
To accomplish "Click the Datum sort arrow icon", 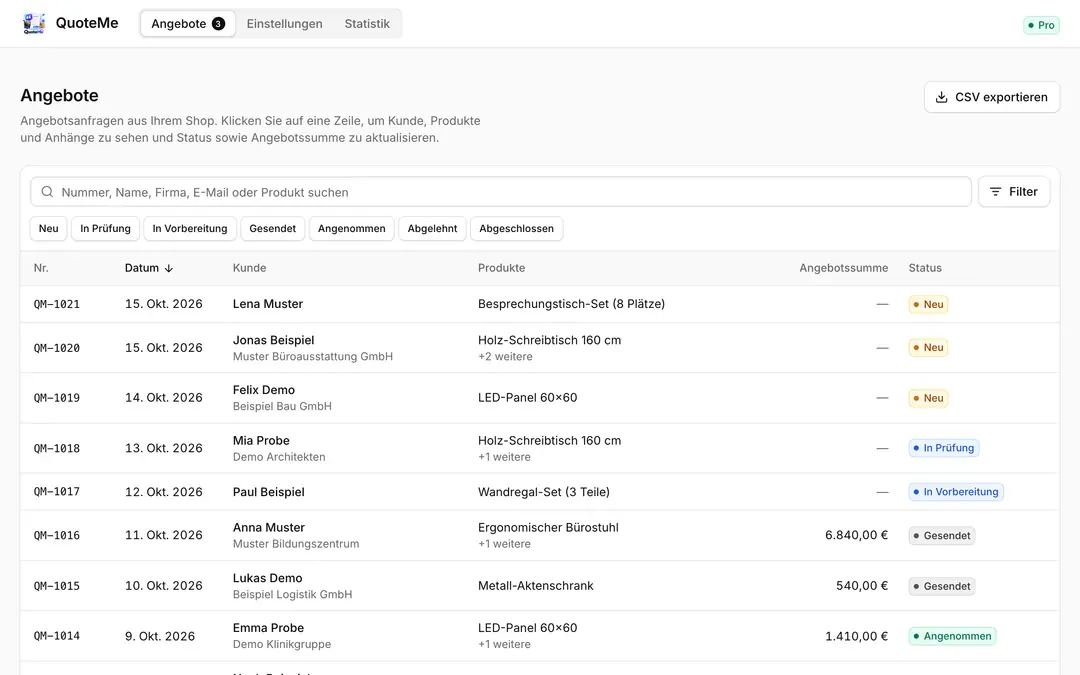I will coord(169,269).
